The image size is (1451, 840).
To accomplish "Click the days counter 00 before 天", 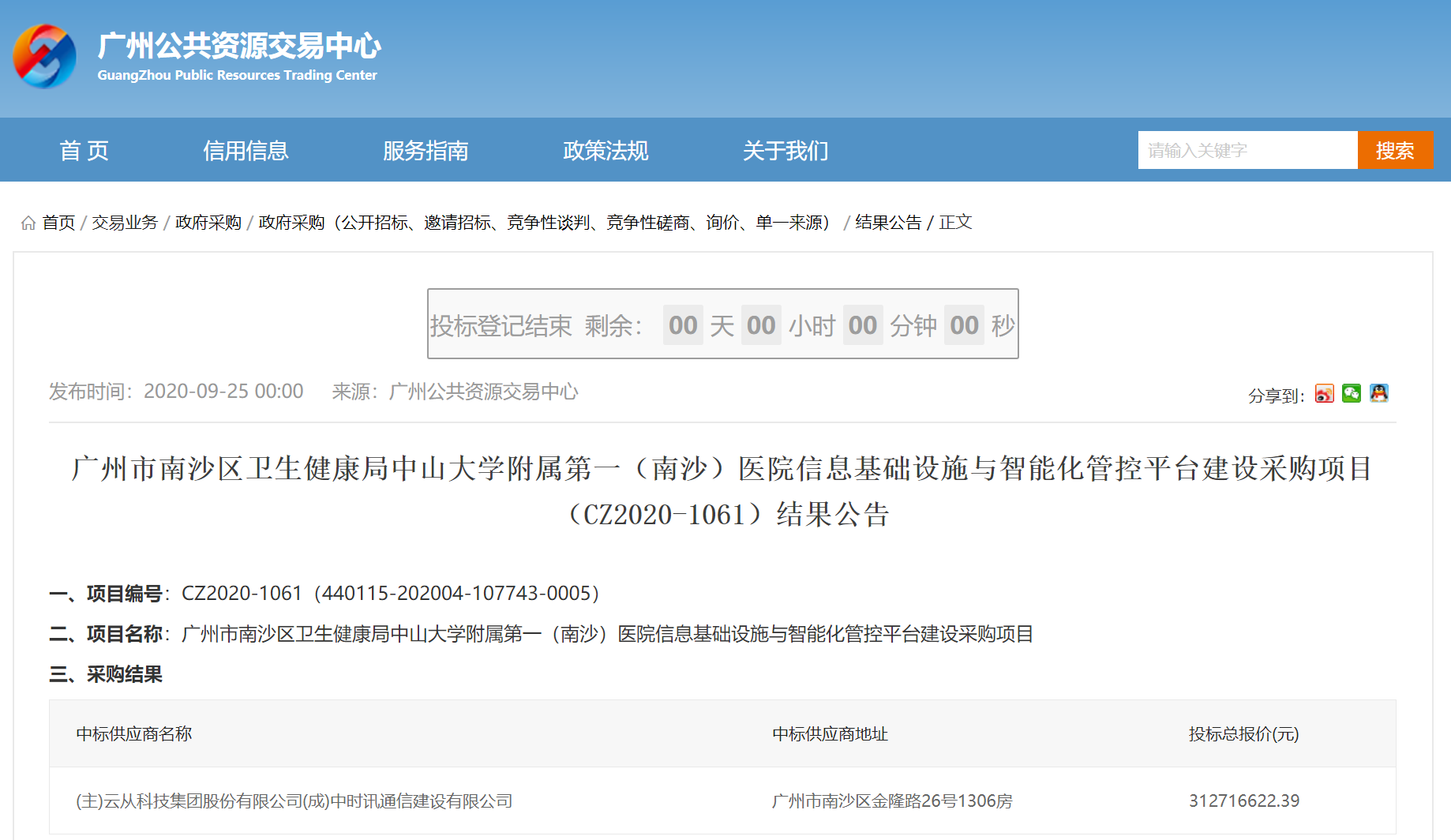I will [x=683, y=325].
